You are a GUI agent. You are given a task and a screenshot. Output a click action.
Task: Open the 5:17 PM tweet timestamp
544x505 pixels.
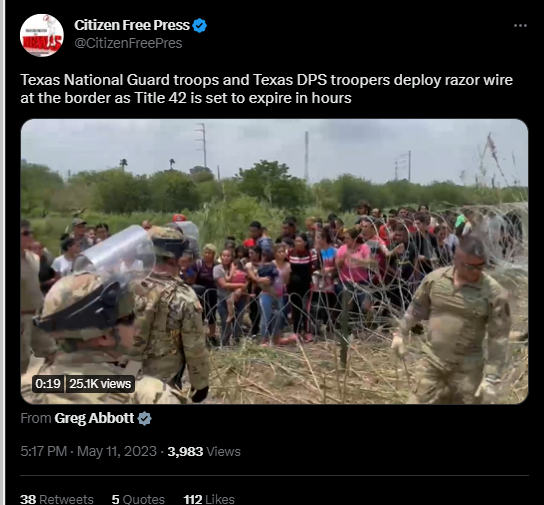(x=43, y=451)
